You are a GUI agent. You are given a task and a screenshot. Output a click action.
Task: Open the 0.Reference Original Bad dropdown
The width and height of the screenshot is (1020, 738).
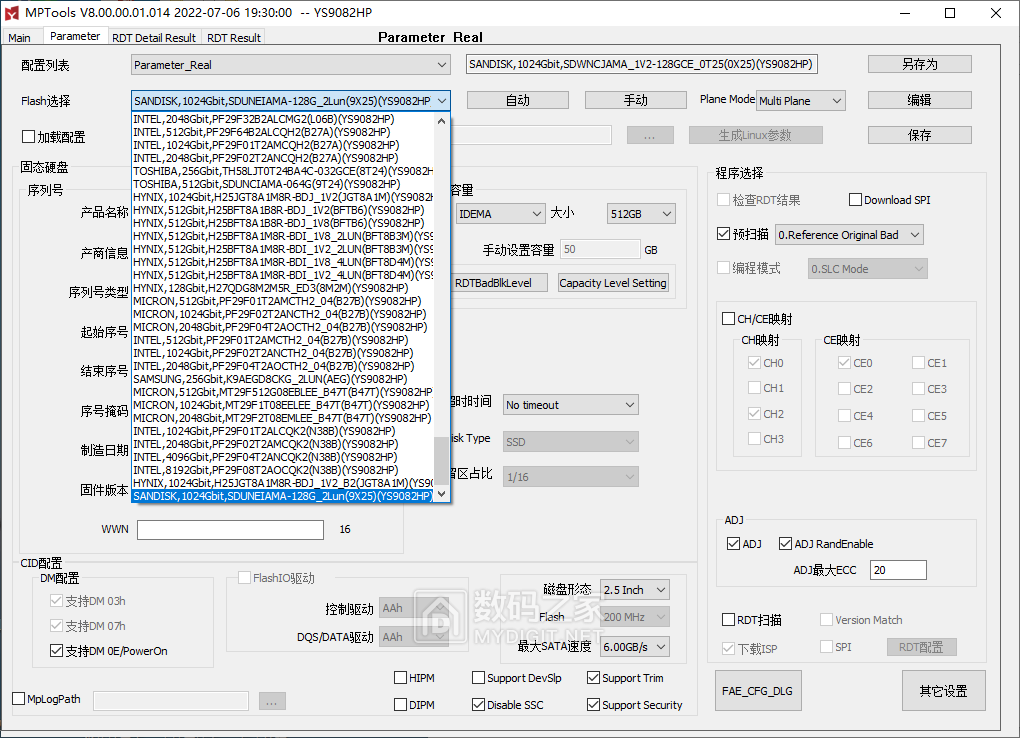click(x=850, y=235)
